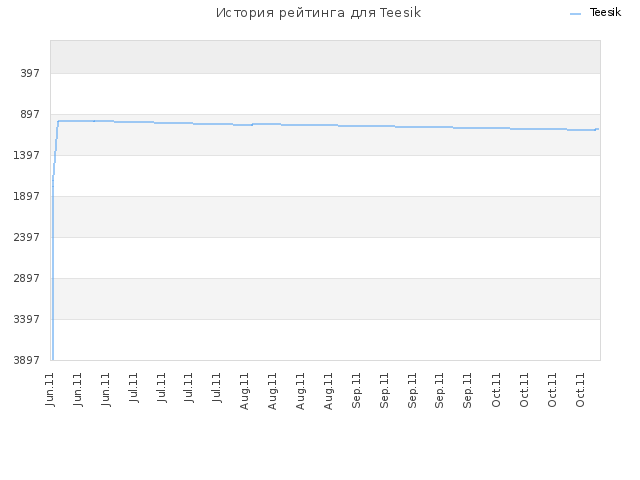This screenshot has height=480, width=640.
Task: Click the first Oct.11 x-axis label
Action: [x=496, y=390]
